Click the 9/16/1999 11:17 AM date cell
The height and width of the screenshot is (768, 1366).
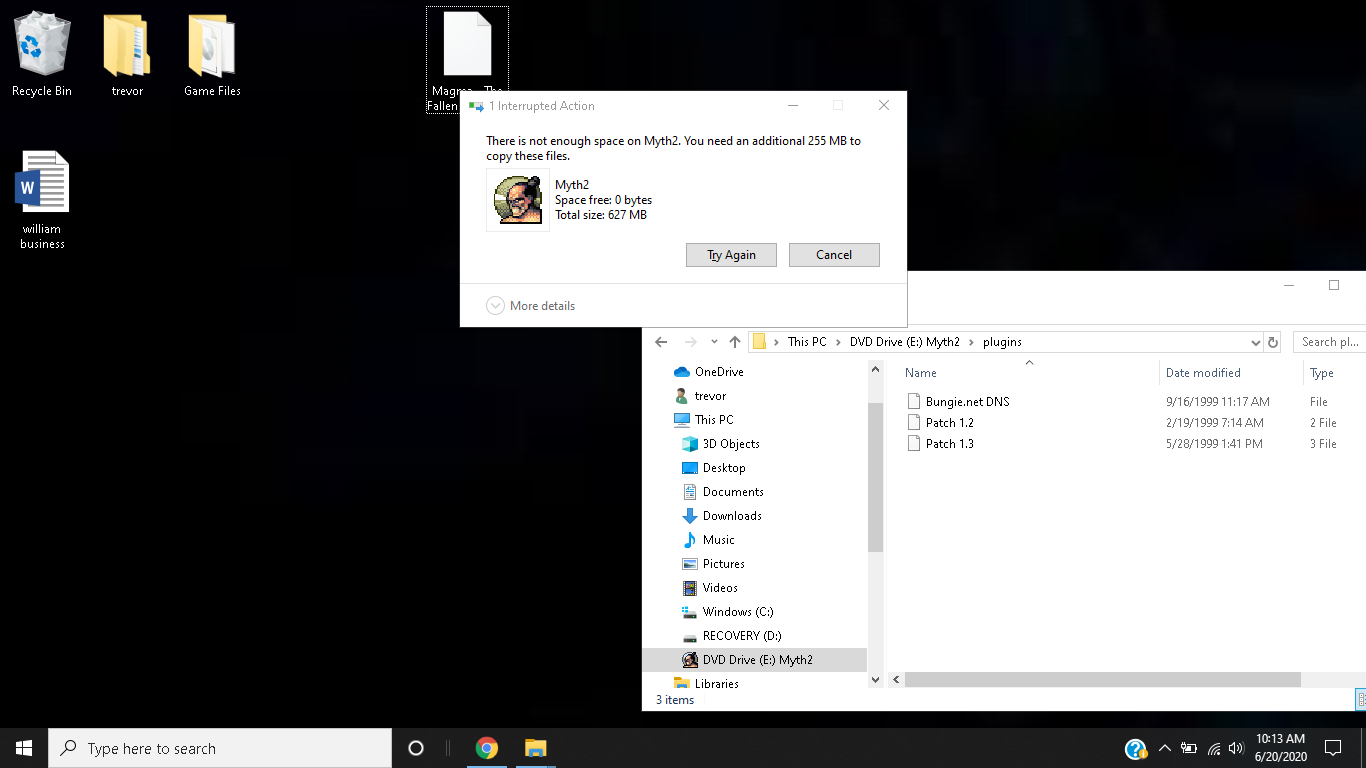pyautogui.click(x=1217, y=402)
